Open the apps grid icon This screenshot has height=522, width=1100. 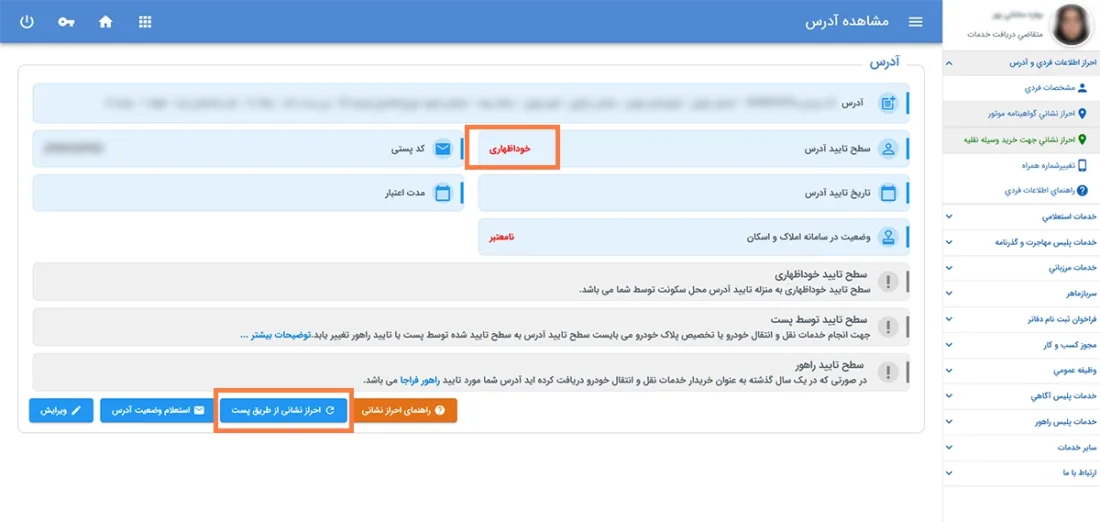145,21
